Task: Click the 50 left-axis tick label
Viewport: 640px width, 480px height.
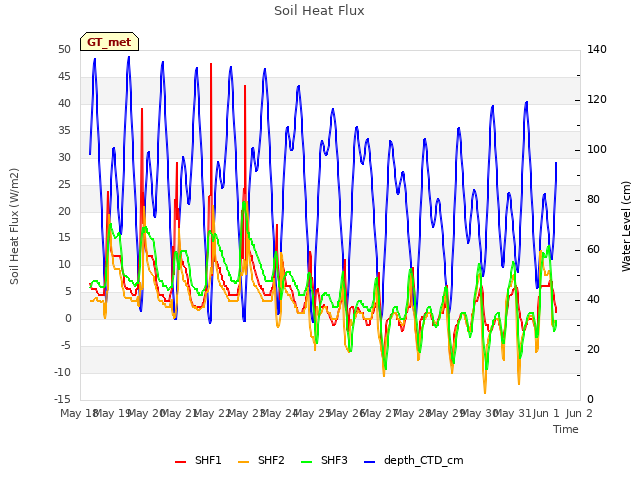Action: 64,49
